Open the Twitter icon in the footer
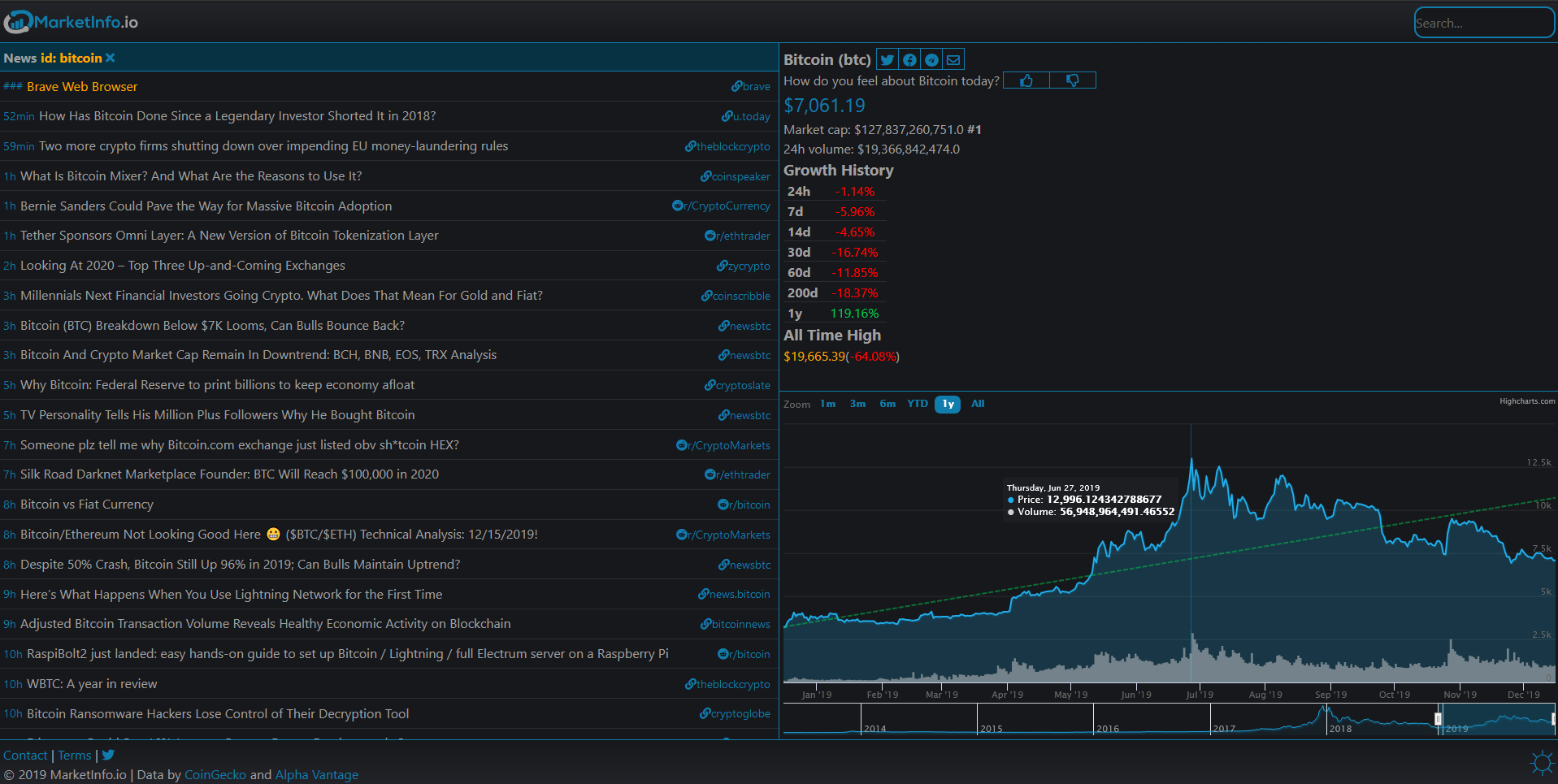The width and height of the screenshot is (1558, 784). [x=108, y=755]
